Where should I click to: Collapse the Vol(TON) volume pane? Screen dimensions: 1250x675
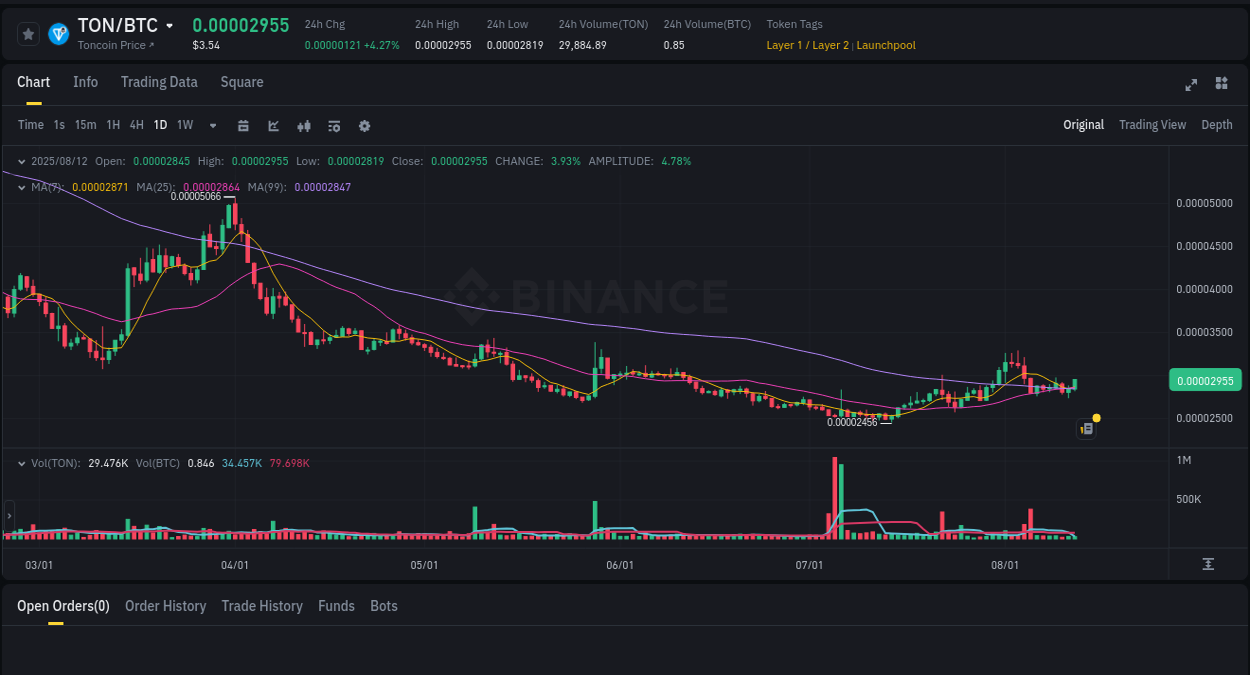pos(20,463)
